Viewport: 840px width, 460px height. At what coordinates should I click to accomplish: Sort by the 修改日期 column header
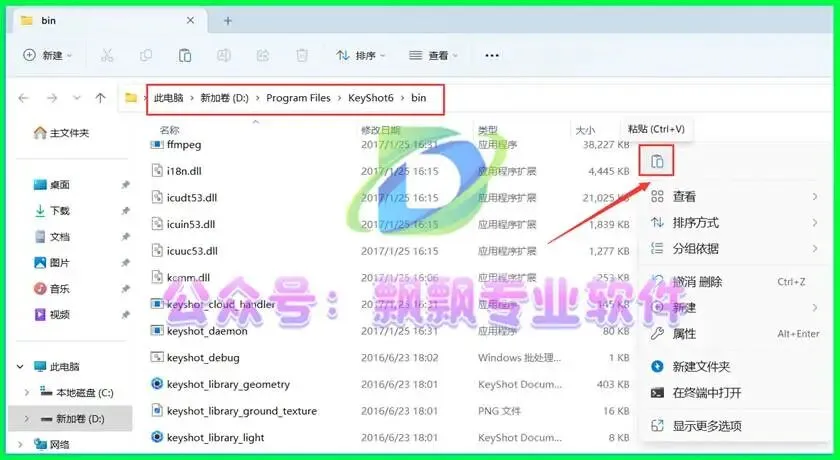(x=380, y=130)
